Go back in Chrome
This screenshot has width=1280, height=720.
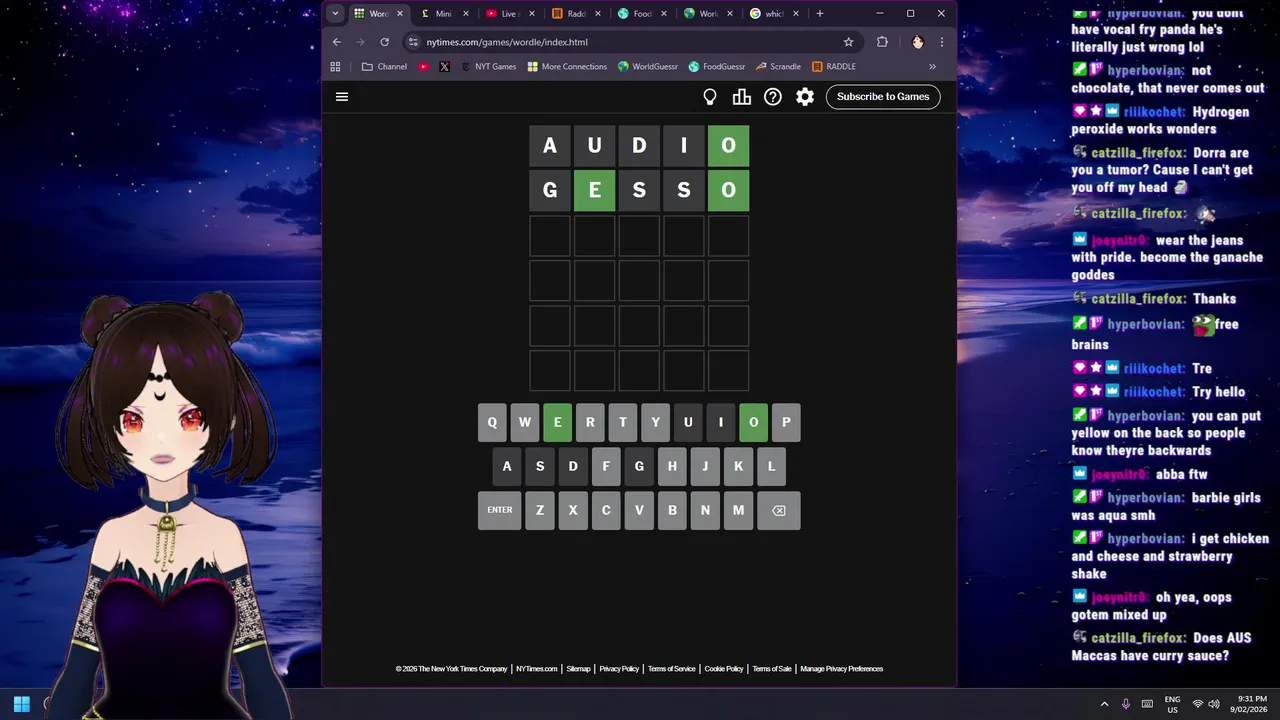click(337, 42)
